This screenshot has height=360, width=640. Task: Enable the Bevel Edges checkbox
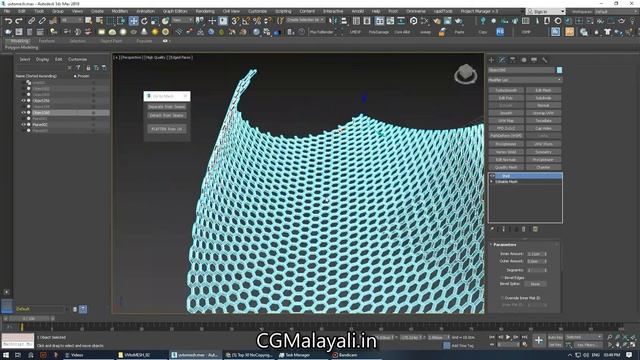[x=502, y=278]
